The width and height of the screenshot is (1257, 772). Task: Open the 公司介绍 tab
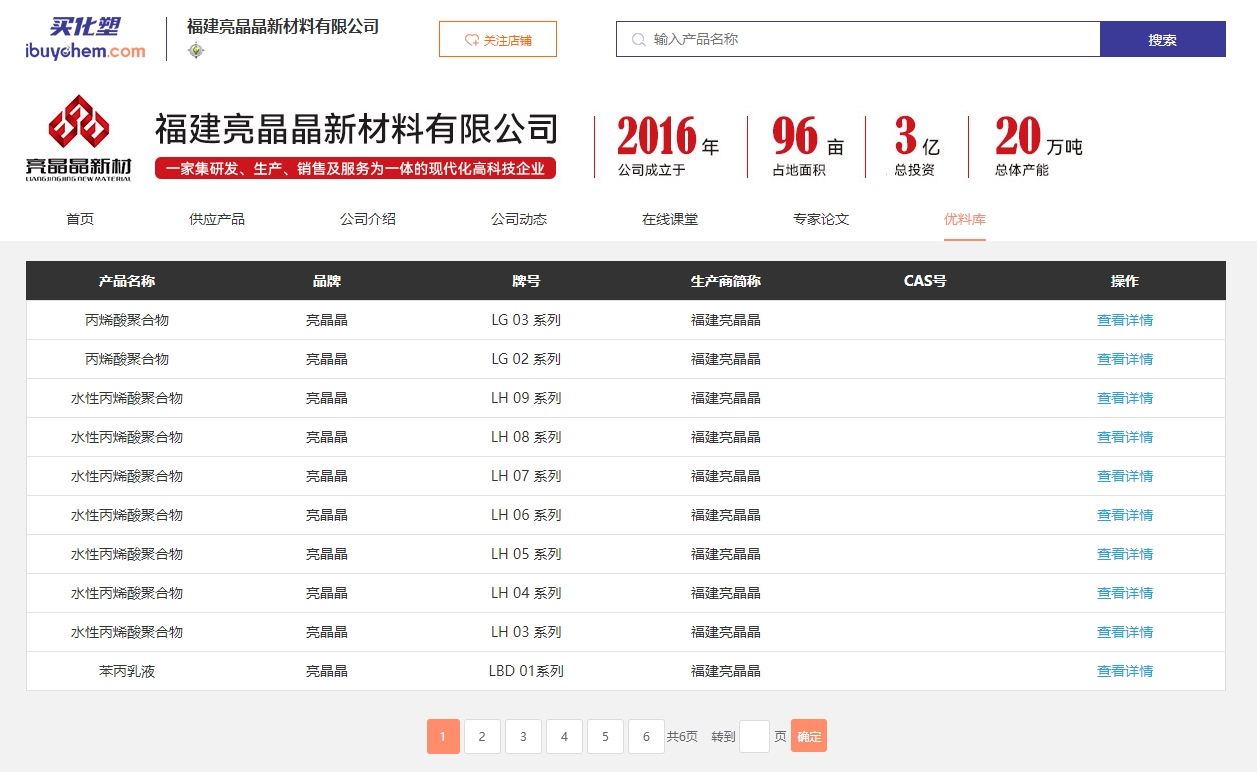(x=368, y=219)
